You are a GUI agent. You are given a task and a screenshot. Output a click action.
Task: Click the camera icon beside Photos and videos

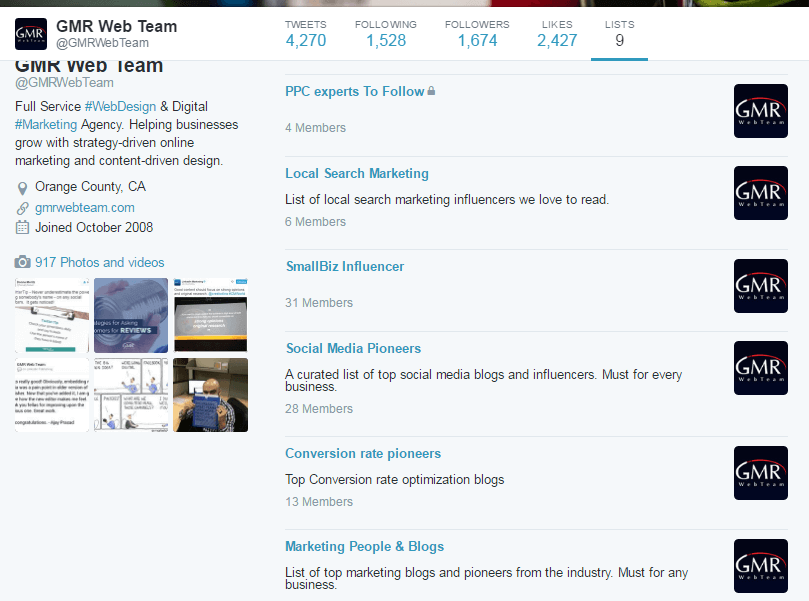(22, 262)
